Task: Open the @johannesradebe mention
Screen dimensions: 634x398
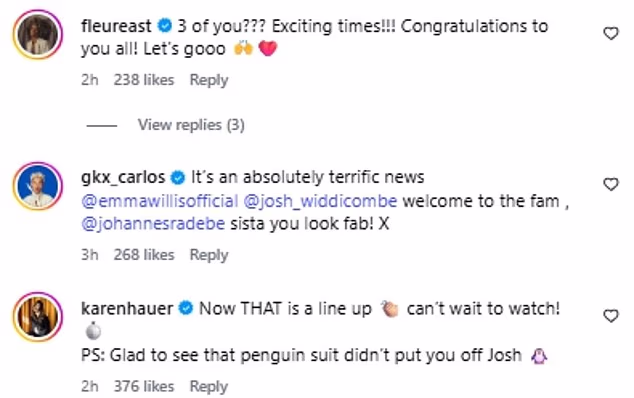Action: tap(153, 224)
